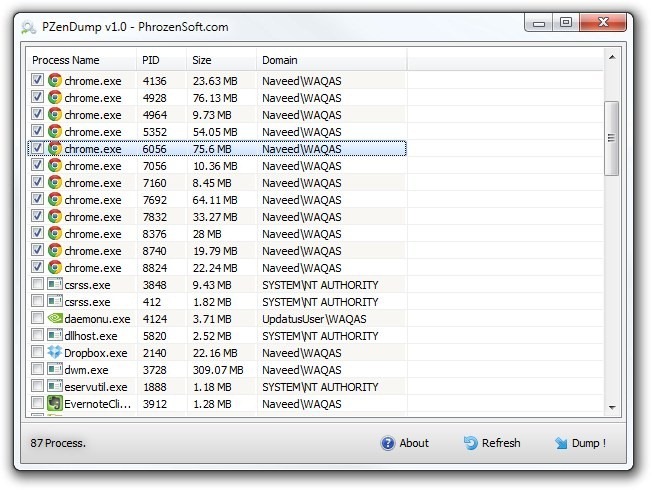Click scrollbar up arrow
This screenshot has width=652, height=490.
pos(612,57)
